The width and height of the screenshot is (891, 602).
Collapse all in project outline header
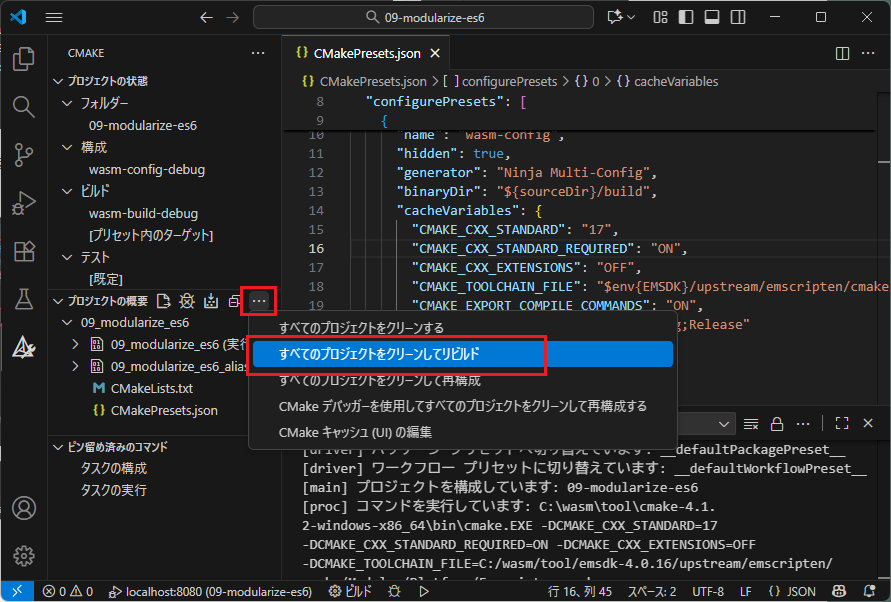point(234,301)
